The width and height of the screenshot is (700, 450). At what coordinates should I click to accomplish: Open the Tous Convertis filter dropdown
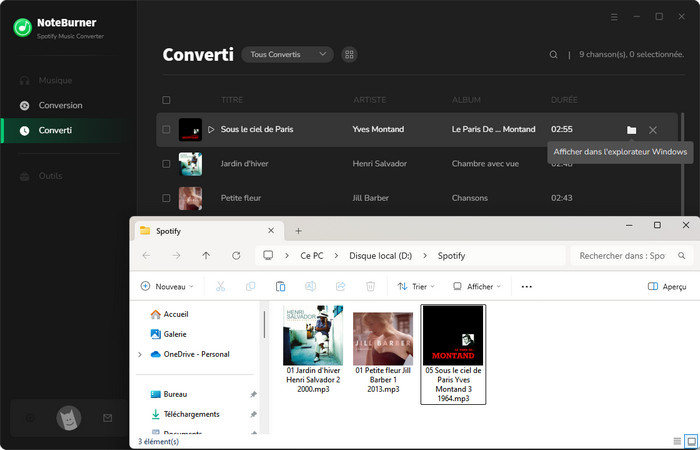[x=288, y=54]
